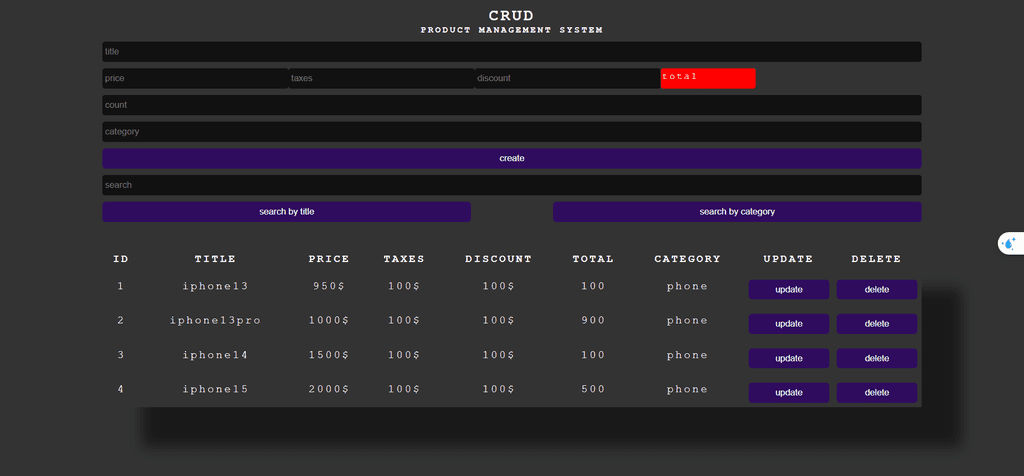This screenshot has height=476, width=1024.
Task: Click the 500 total cell
Action: 593,389
